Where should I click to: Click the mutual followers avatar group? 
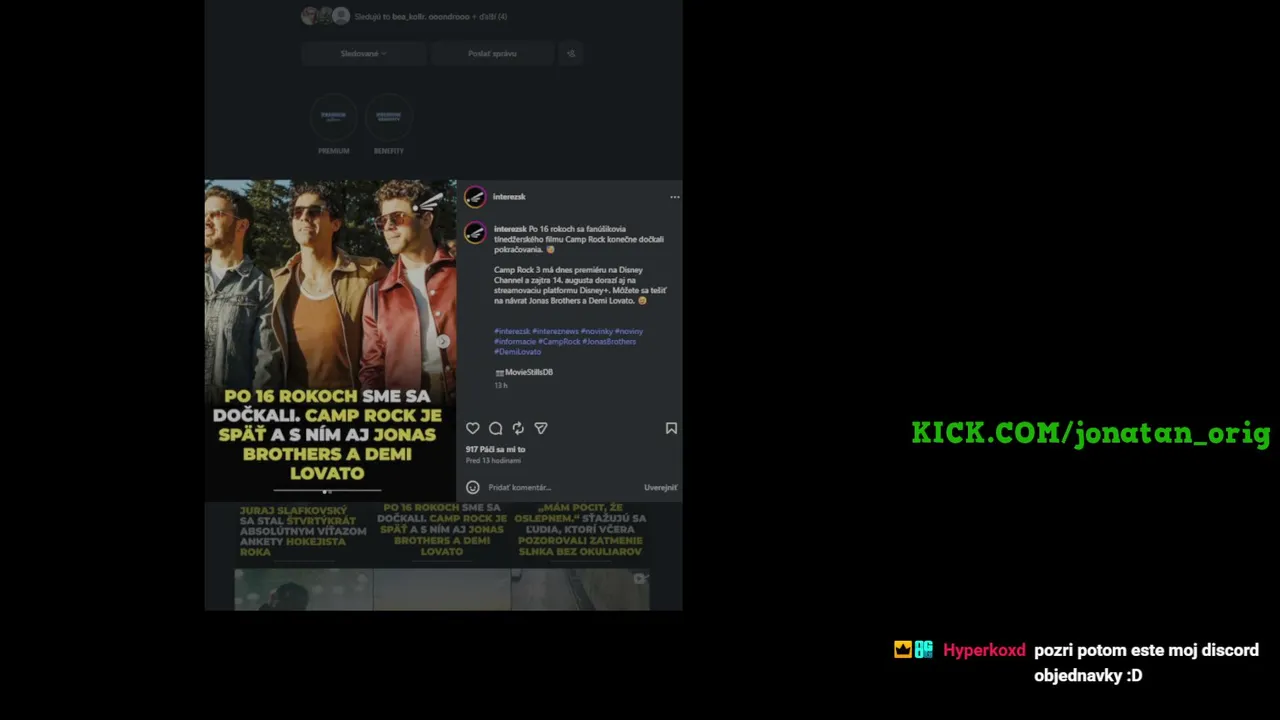(326, 16)
